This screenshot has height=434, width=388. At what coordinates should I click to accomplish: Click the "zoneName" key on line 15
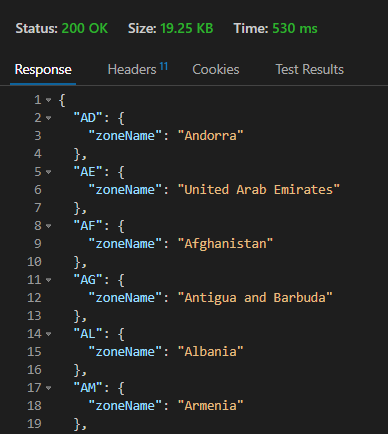(x=125, y=352)
